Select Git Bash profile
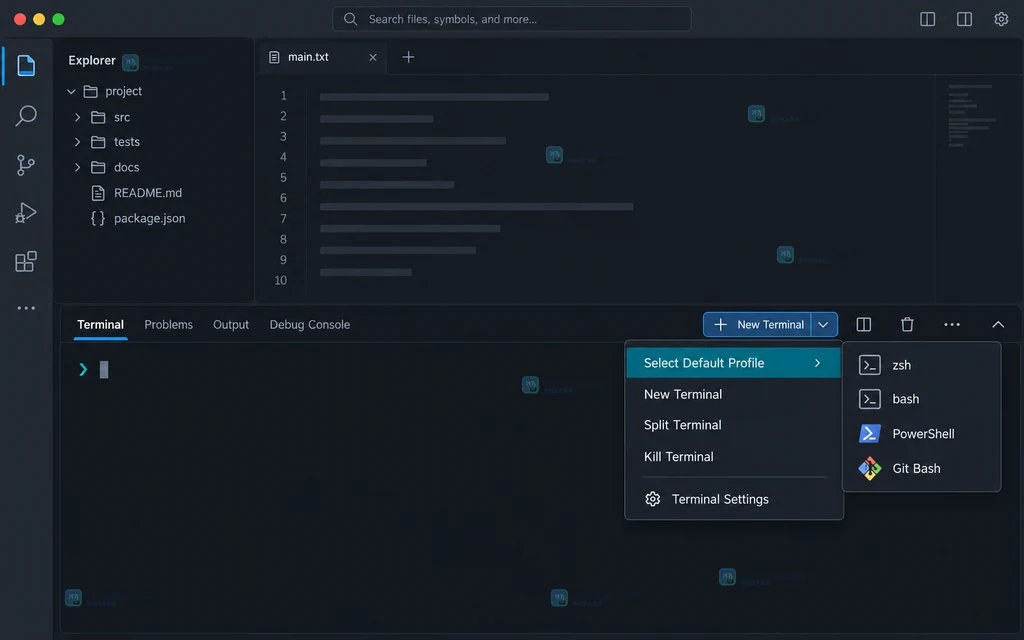Viewport: 1024px width, 640px height. tap(921, 468)
